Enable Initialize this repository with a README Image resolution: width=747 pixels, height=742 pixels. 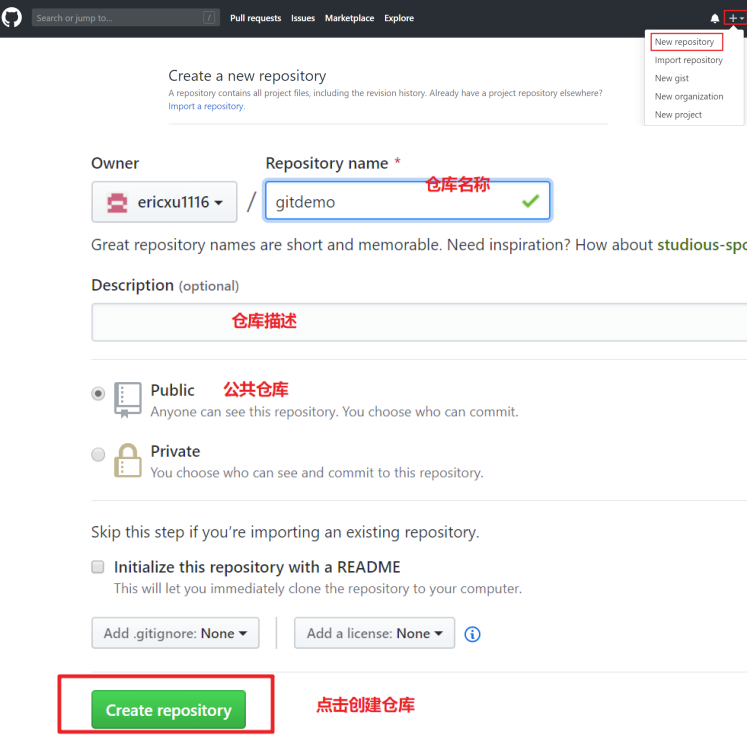point(98,567)
